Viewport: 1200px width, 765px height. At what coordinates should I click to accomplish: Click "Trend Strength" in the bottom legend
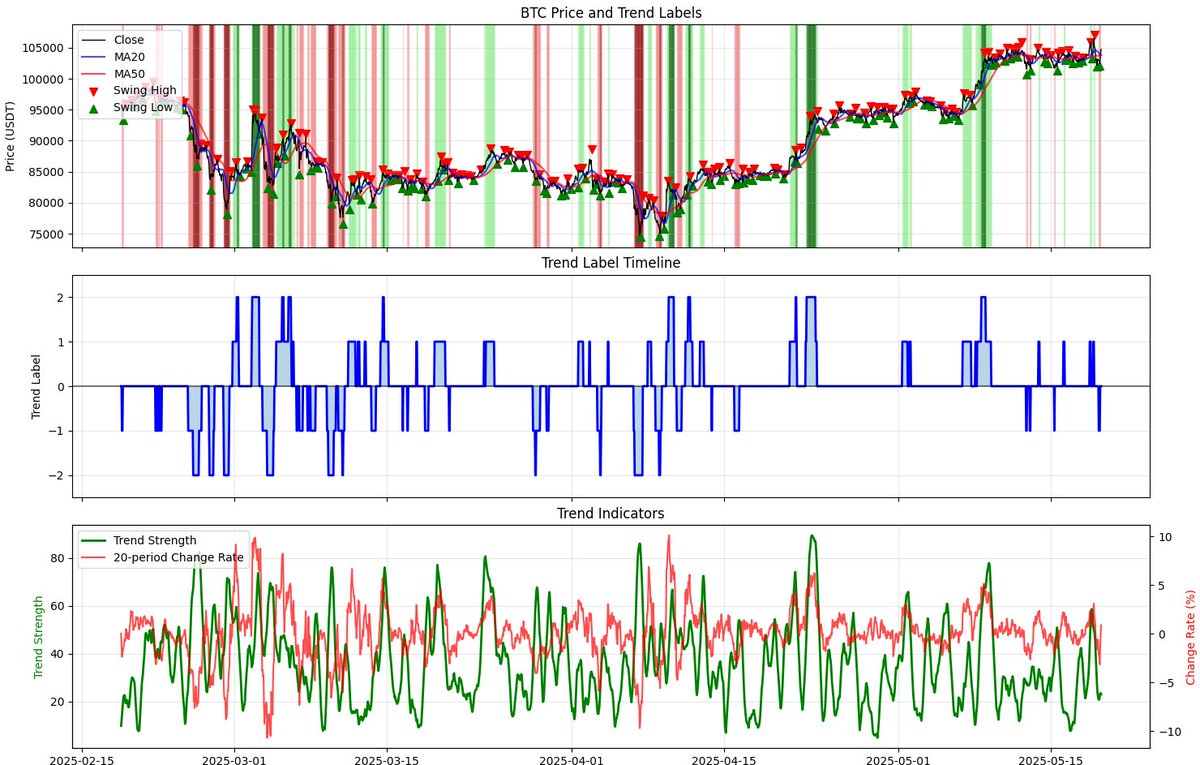point(155,540)
